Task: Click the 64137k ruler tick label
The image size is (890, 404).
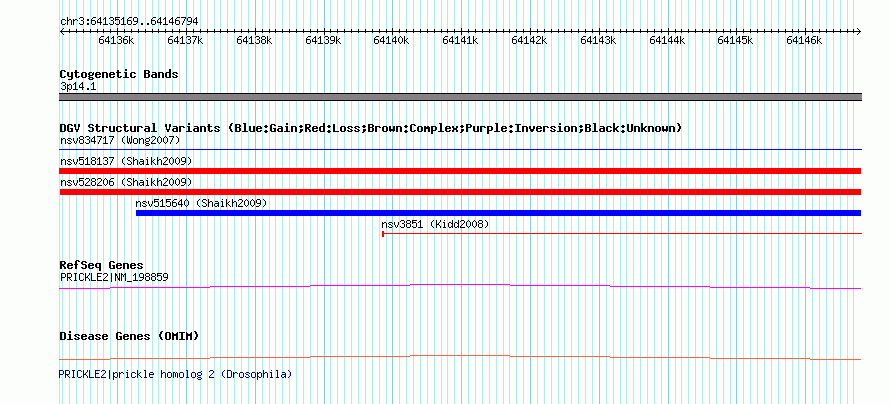Action: 185,41
